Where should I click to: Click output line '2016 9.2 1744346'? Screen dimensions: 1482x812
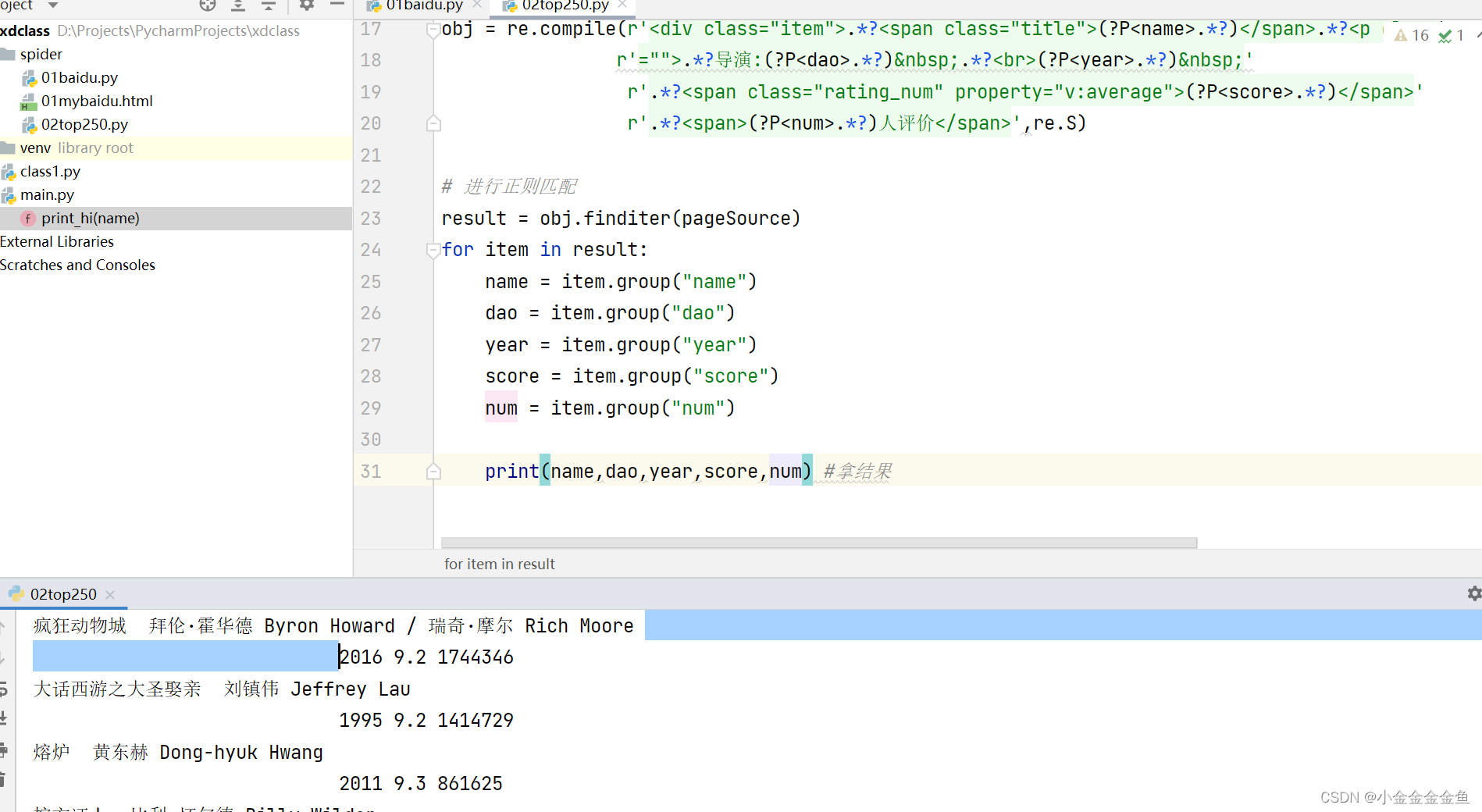(426, 657)
